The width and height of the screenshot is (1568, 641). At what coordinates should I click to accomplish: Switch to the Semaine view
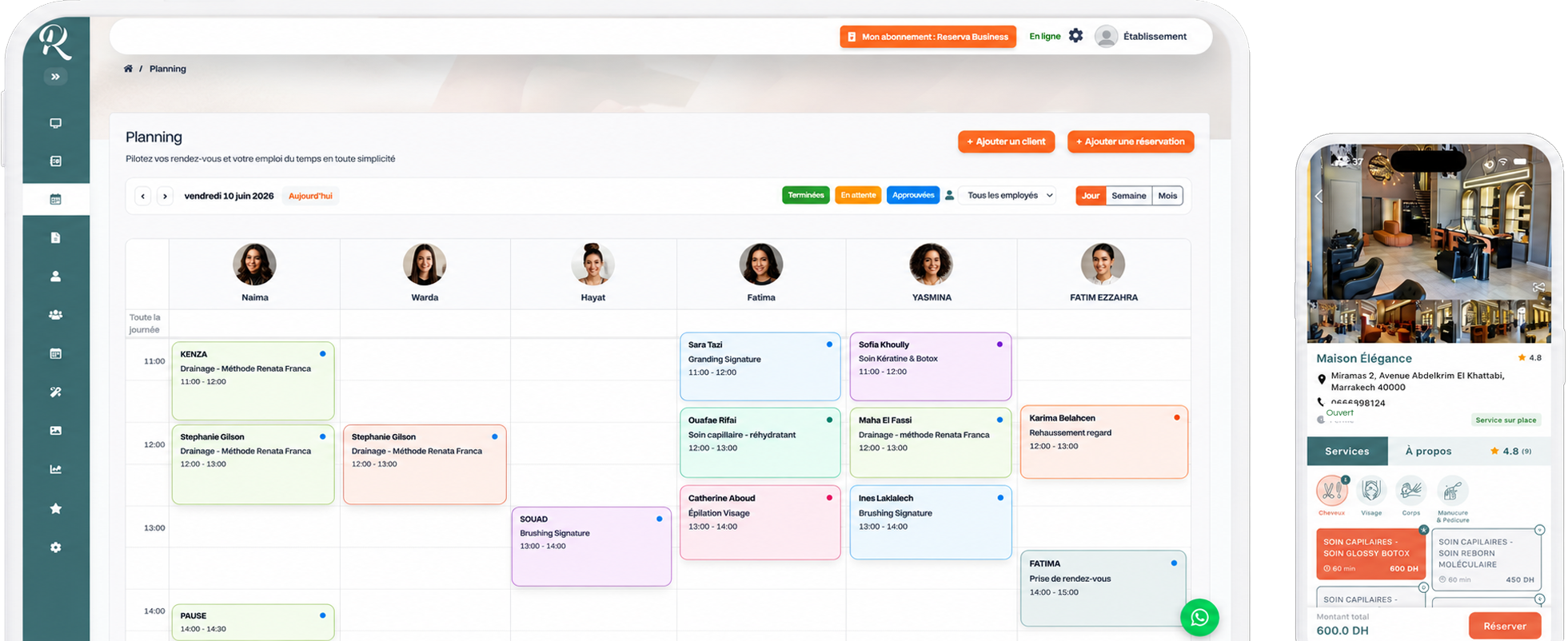click(1129, 196)
